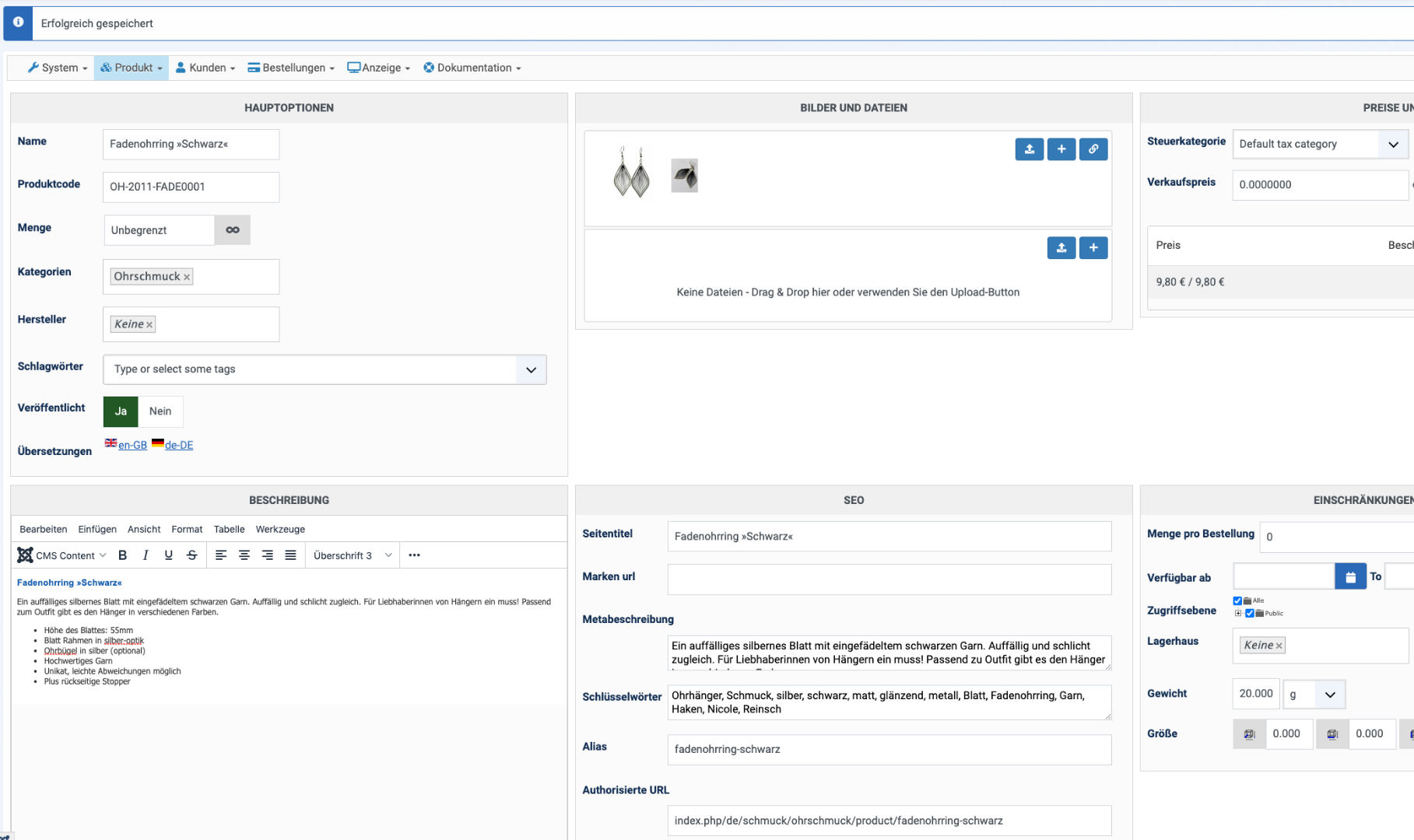Image resolution: width=1414 pixels, height=840 pixels.
Task: Open the editor's Ansicht menu
Action: pos(144,530)
